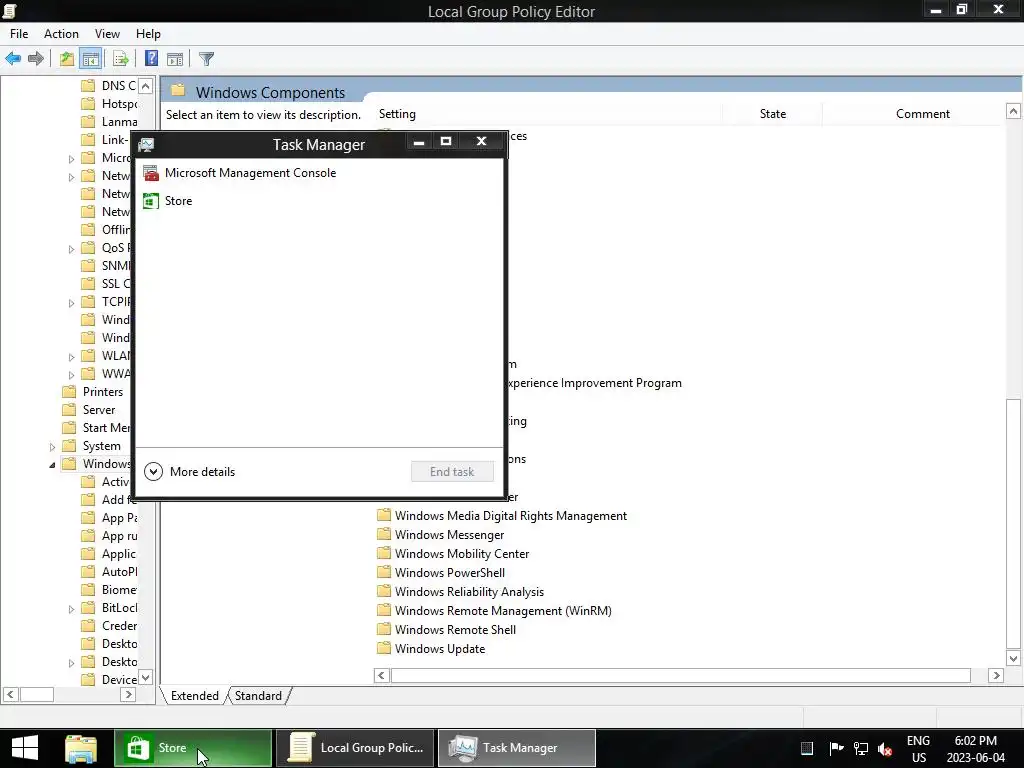Viewport: 1024px width, 768px height.
Task: Open the ENG US language indicator
Action: 918,749
